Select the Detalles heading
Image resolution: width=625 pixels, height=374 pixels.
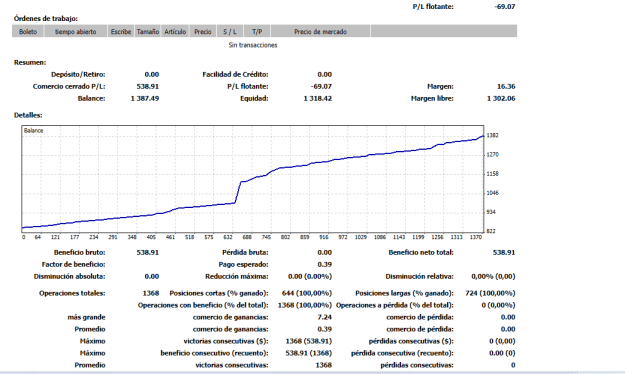tap(28, 115)
